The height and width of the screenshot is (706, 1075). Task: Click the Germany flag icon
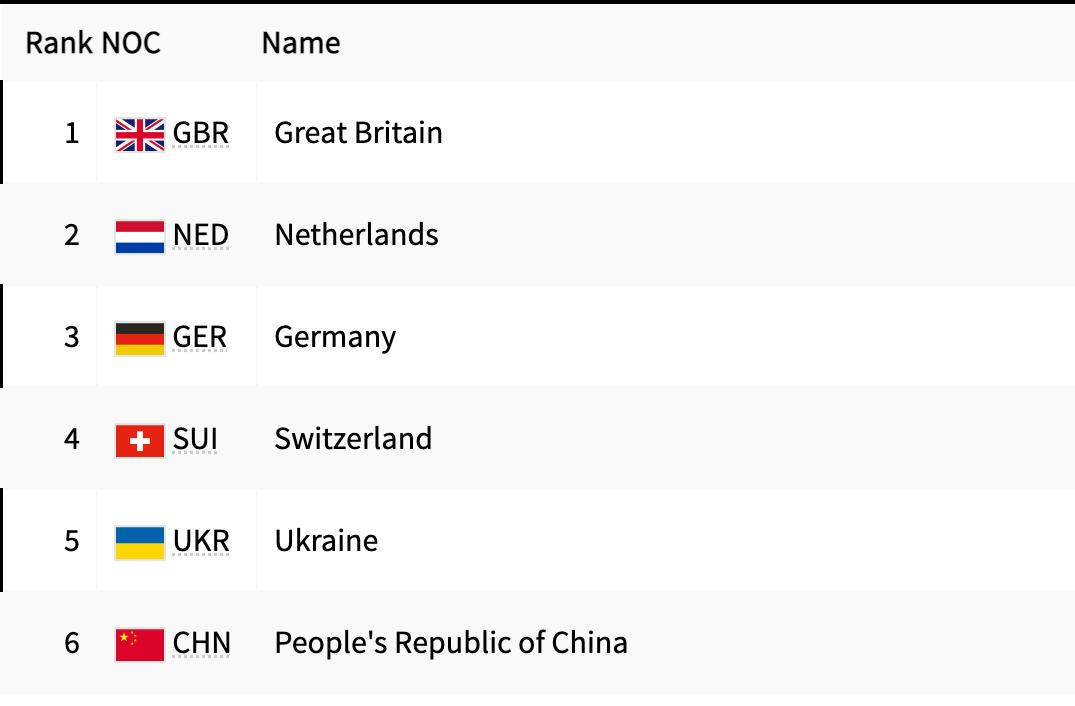(x=140, y=339)
